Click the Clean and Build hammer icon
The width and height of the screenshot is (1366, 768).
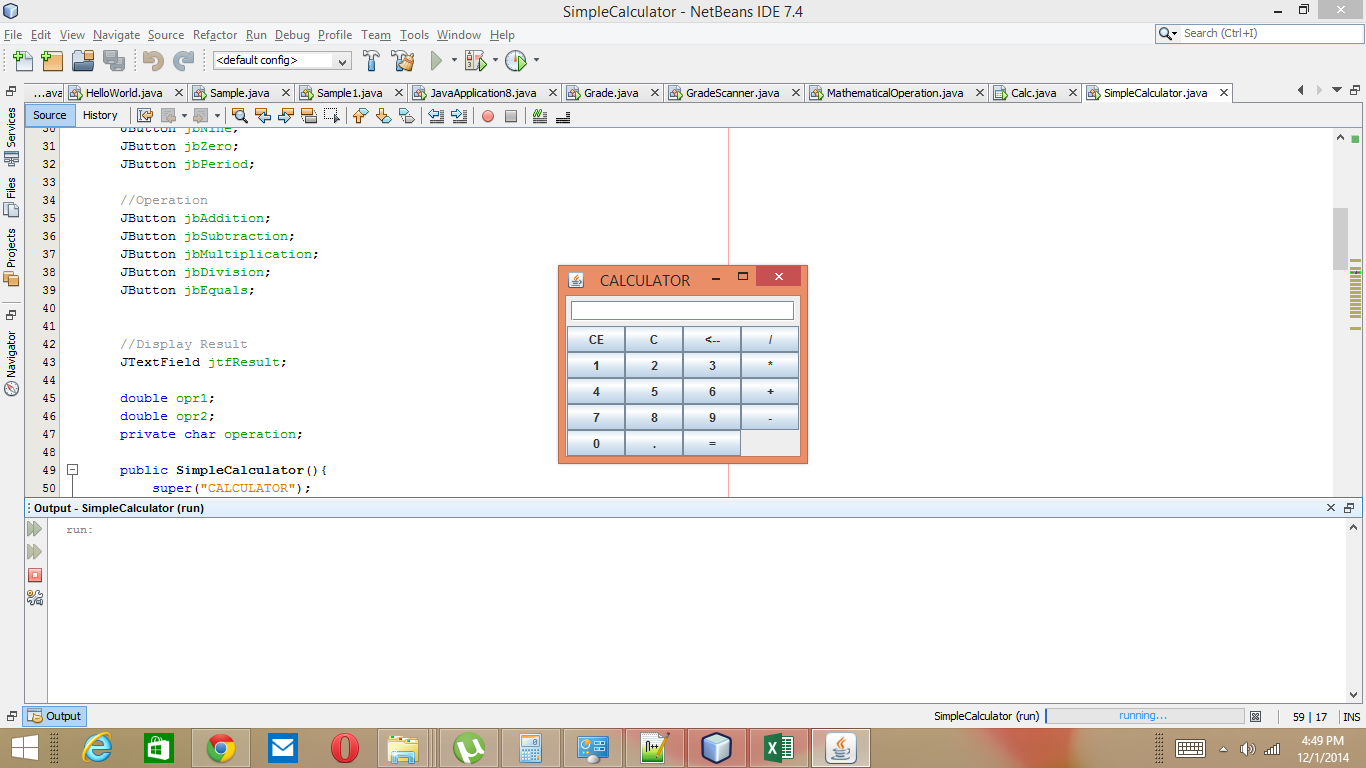(x=402, y=60)
